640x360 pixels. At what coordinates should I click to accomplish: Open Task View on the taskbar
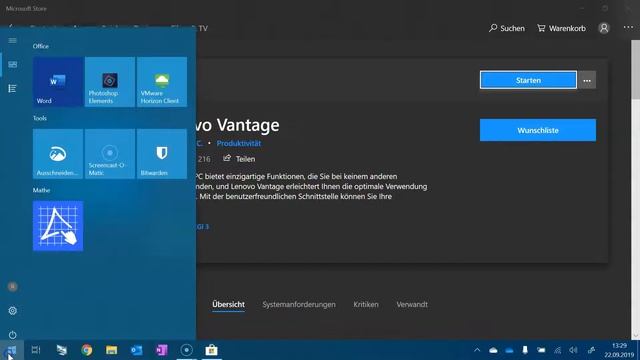[x=36, y=350]
